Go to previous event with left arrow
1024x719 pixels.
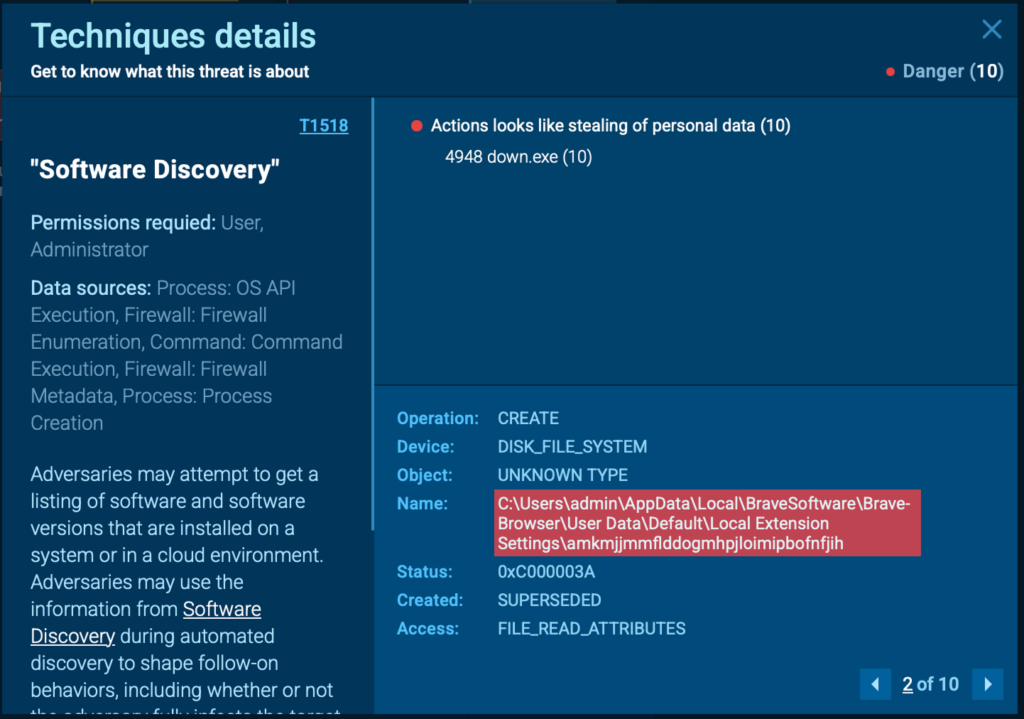click(x=875, y=684)
